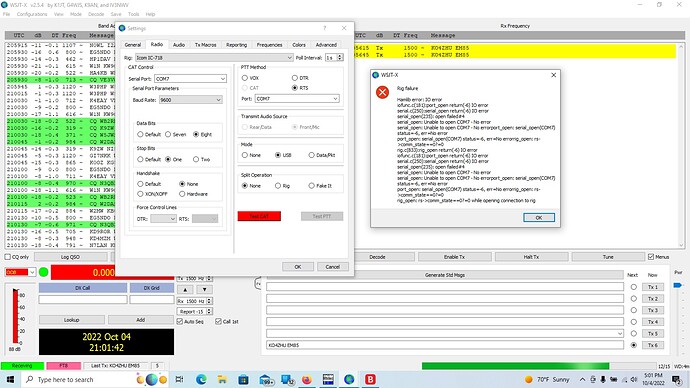Open the PTT Port COM7 dropdown
This screenshot has width=690, height=388.
click(297, 99)
